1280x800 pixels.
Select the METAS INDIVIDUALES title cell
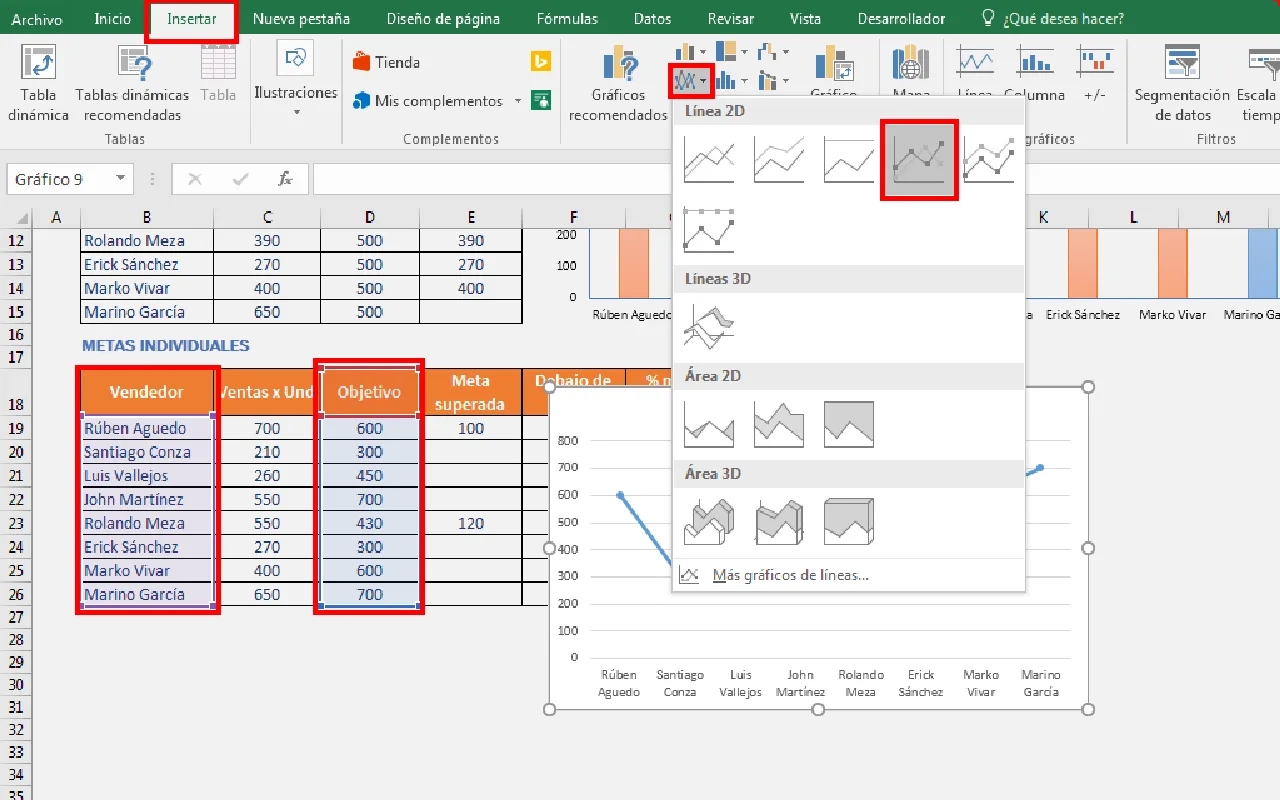(x=166, y=345)
